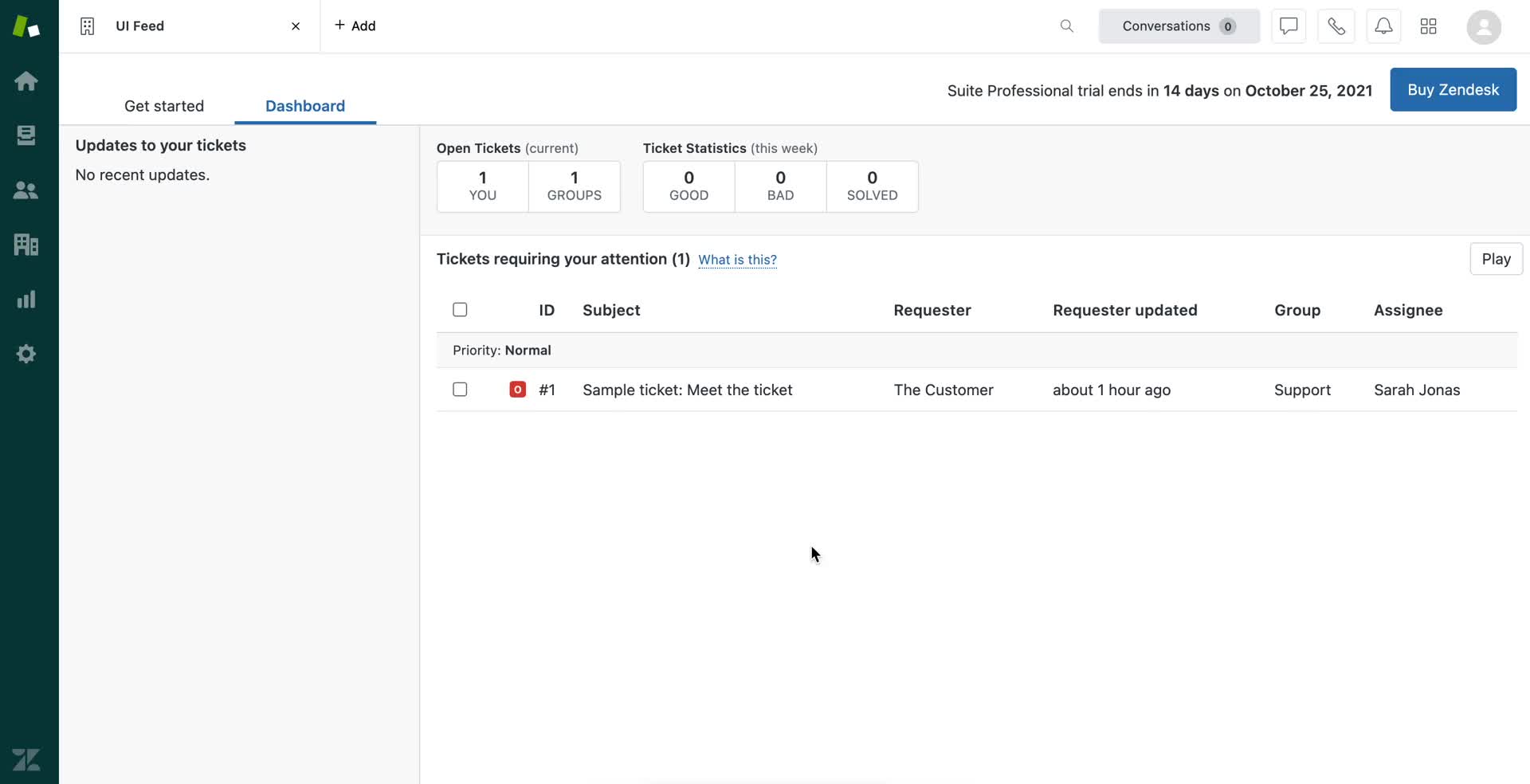
Task: Click The Customer requester cell
Action: (x=943, y=390)
